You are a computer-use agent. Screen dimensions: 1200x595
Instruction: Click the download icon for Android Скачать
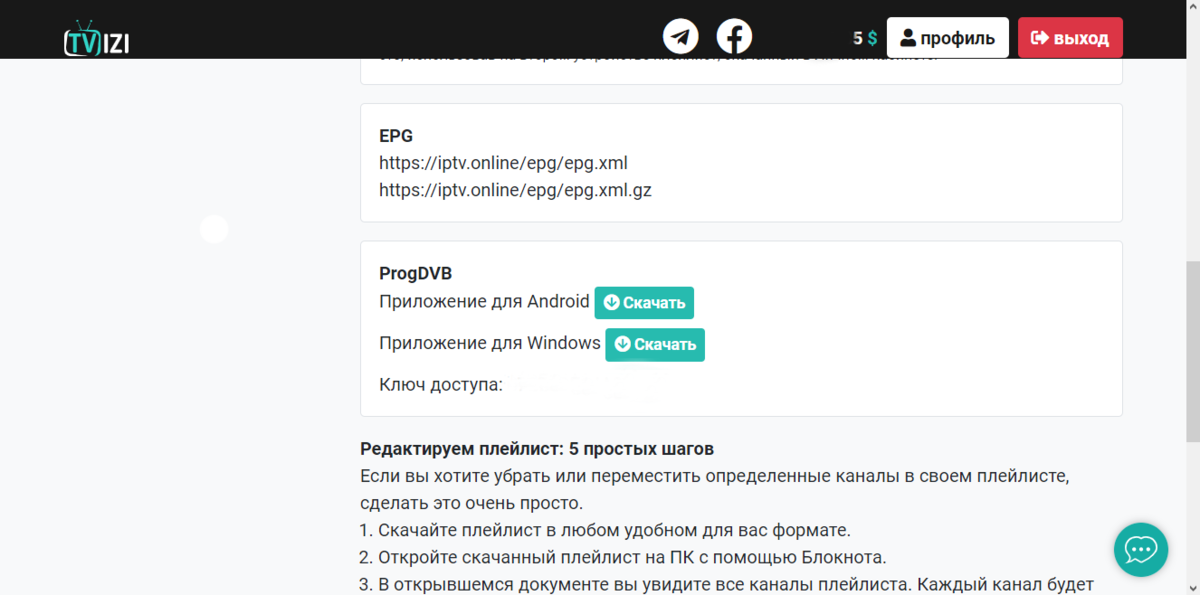point(612,302)
